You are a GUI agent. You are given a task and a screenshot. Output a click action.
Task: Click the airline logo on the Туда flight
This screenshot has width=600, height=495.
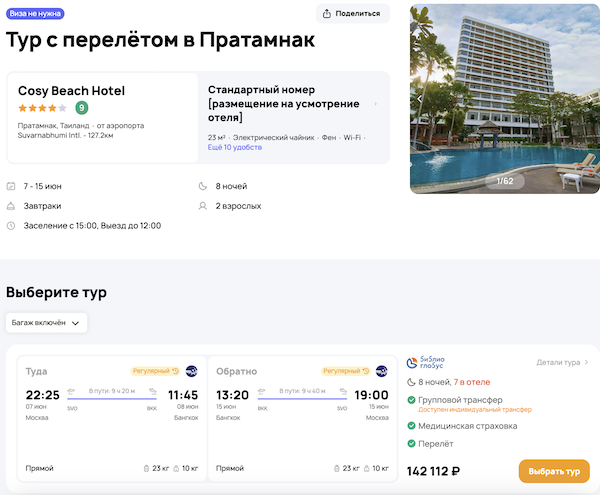(191, 371)
